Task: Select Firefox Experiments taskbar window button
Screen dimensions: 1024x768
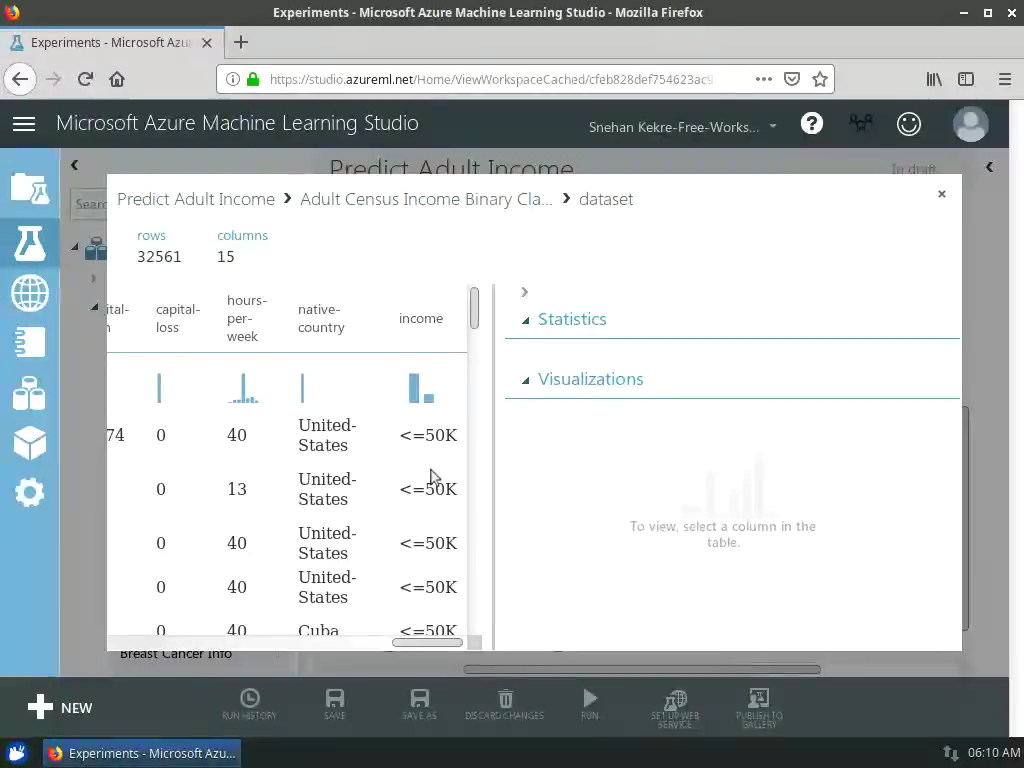Action: point(142,753)
